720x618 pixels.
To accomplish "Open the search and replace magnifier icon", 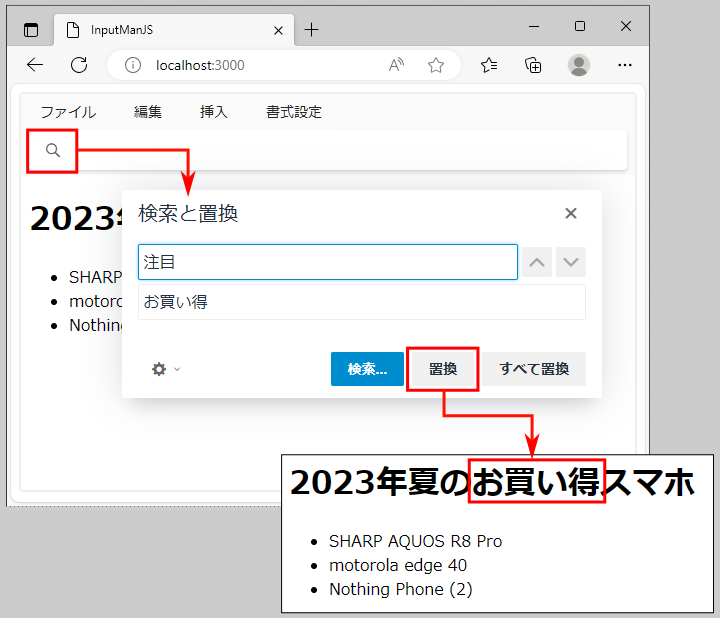I will [53, 150].
